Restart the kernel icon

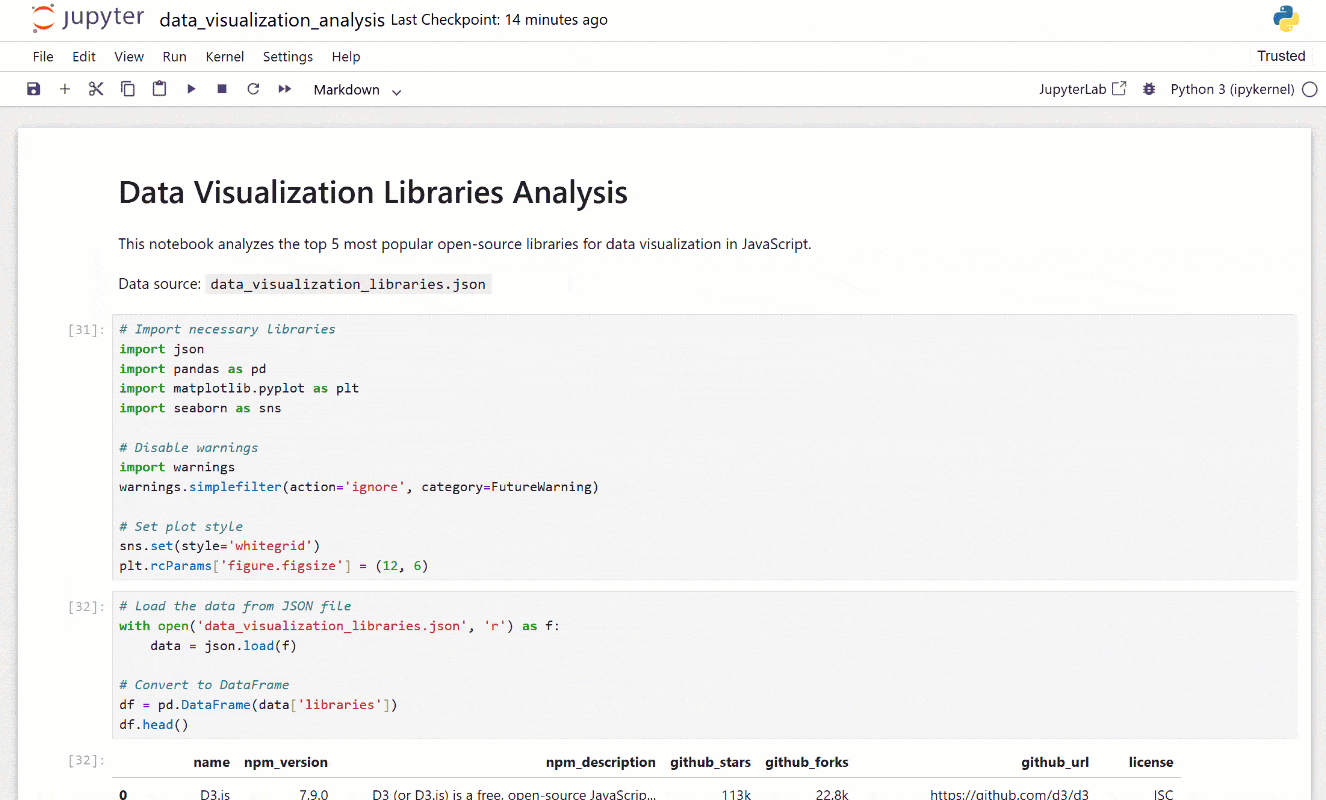point(253,89)
